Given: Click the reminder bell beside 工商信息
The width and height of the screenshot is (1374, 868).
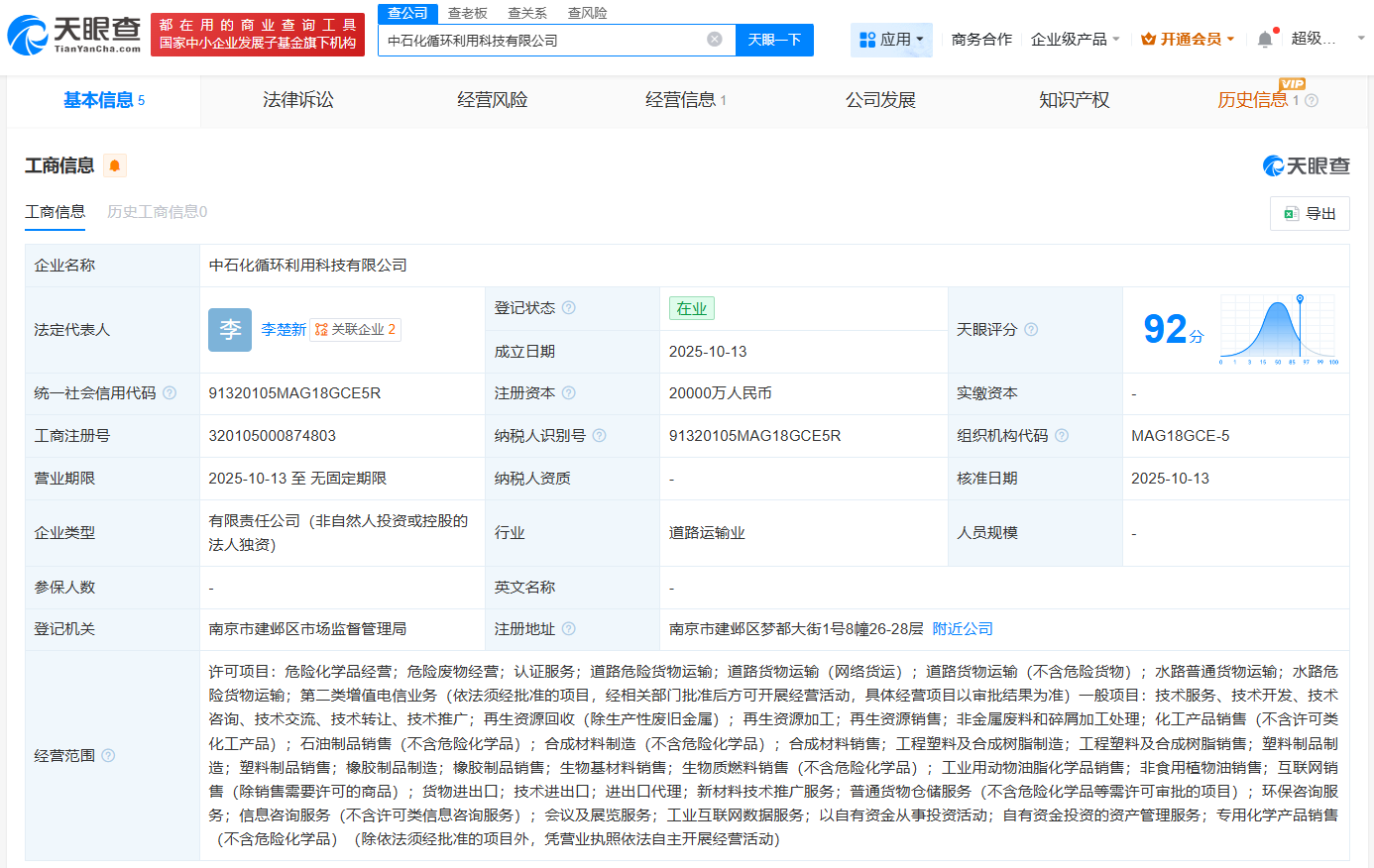Looking at the screenshot, I should pos(114,165).
